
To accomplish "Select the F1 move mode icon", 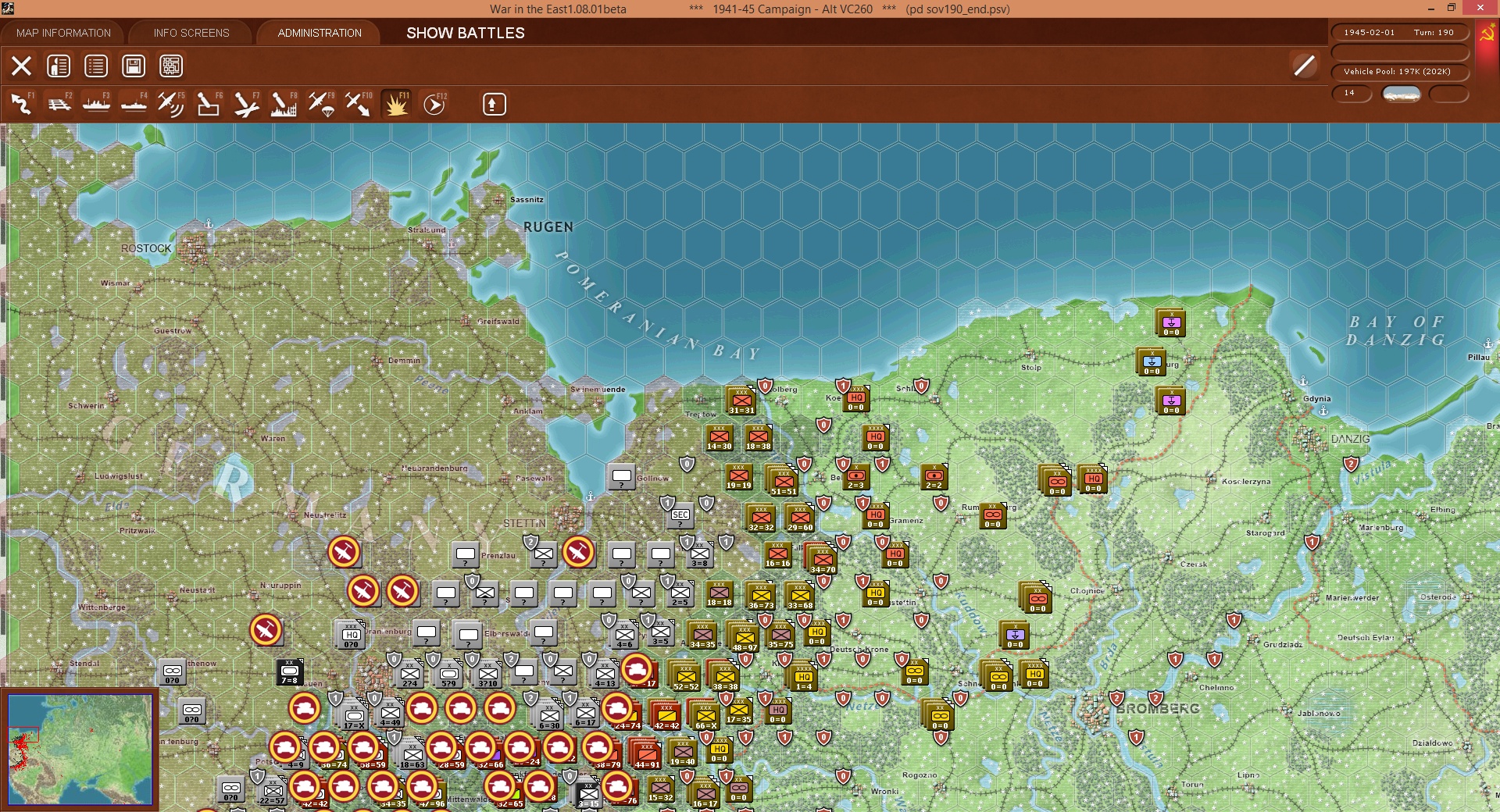I will (x=21, y=104).
